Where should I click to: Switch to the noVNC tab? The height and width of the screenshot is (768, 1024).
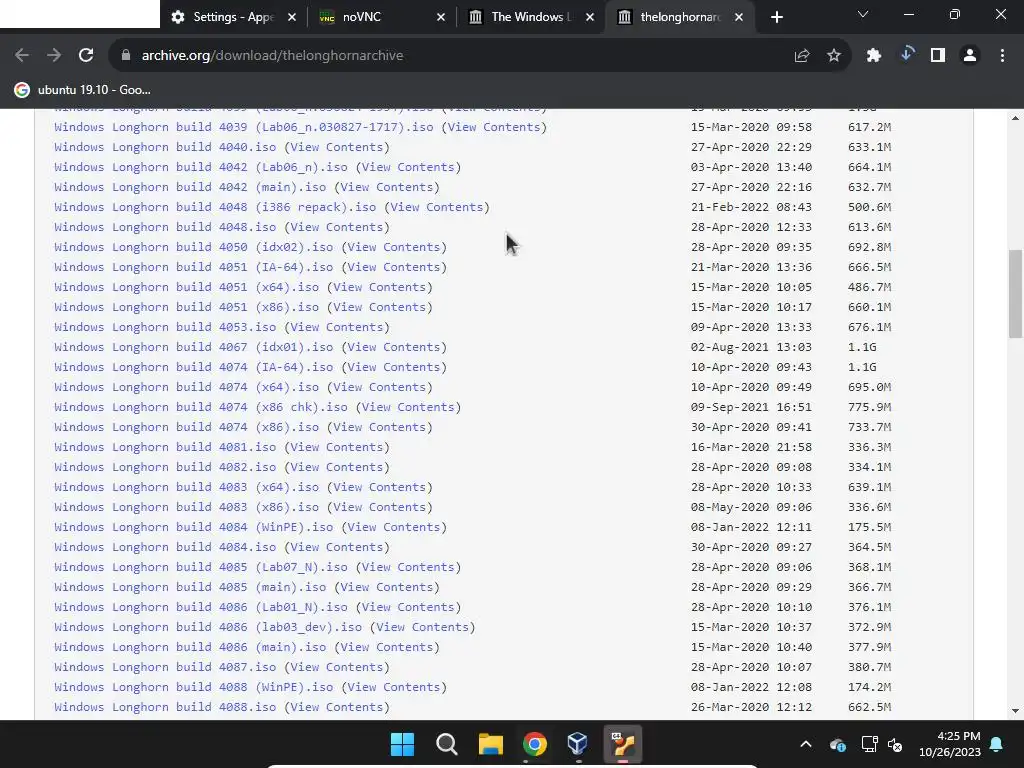382,17
